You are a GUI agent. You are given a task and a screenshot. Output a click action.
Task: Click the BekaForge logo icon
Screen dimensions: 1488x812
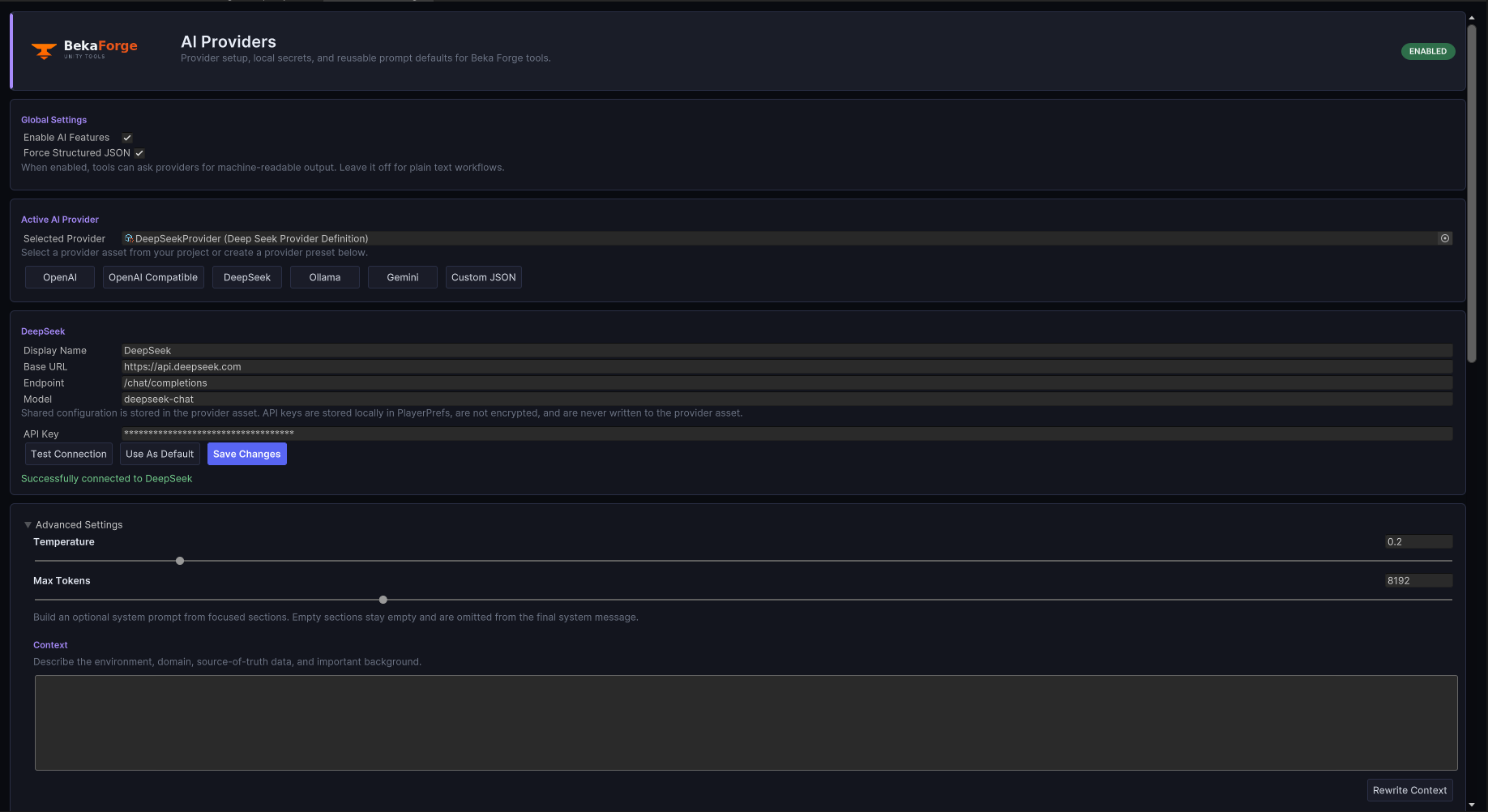pos(44,50)
